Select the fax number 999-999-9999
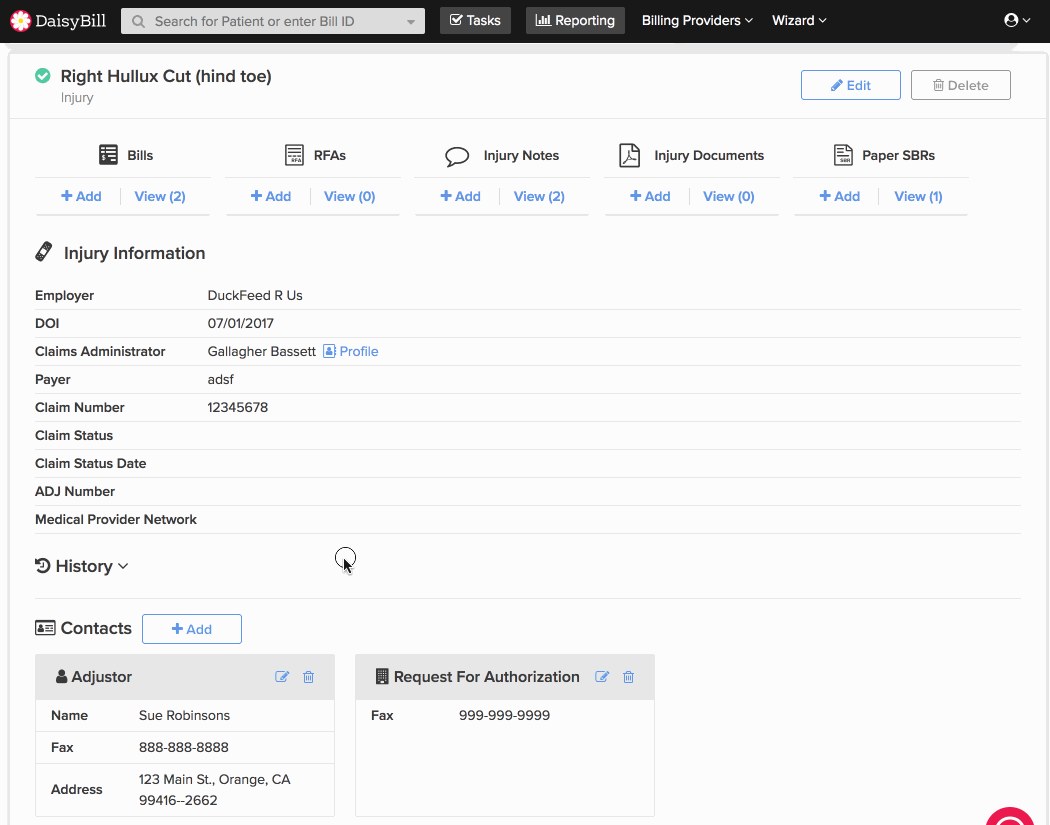This screenshot has height=825, width=1050. tap(504, 715)
